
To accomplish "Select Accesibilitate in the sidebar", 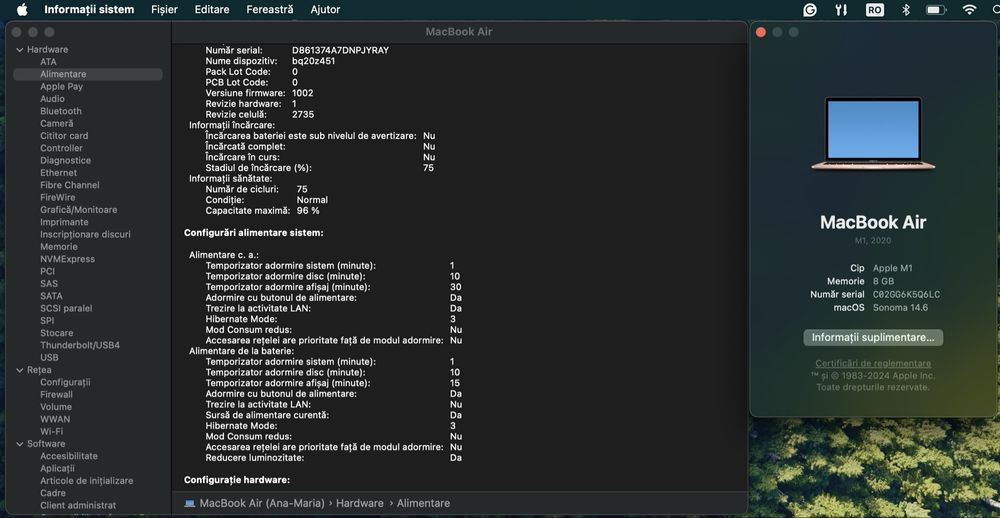I will click(69, 456).
